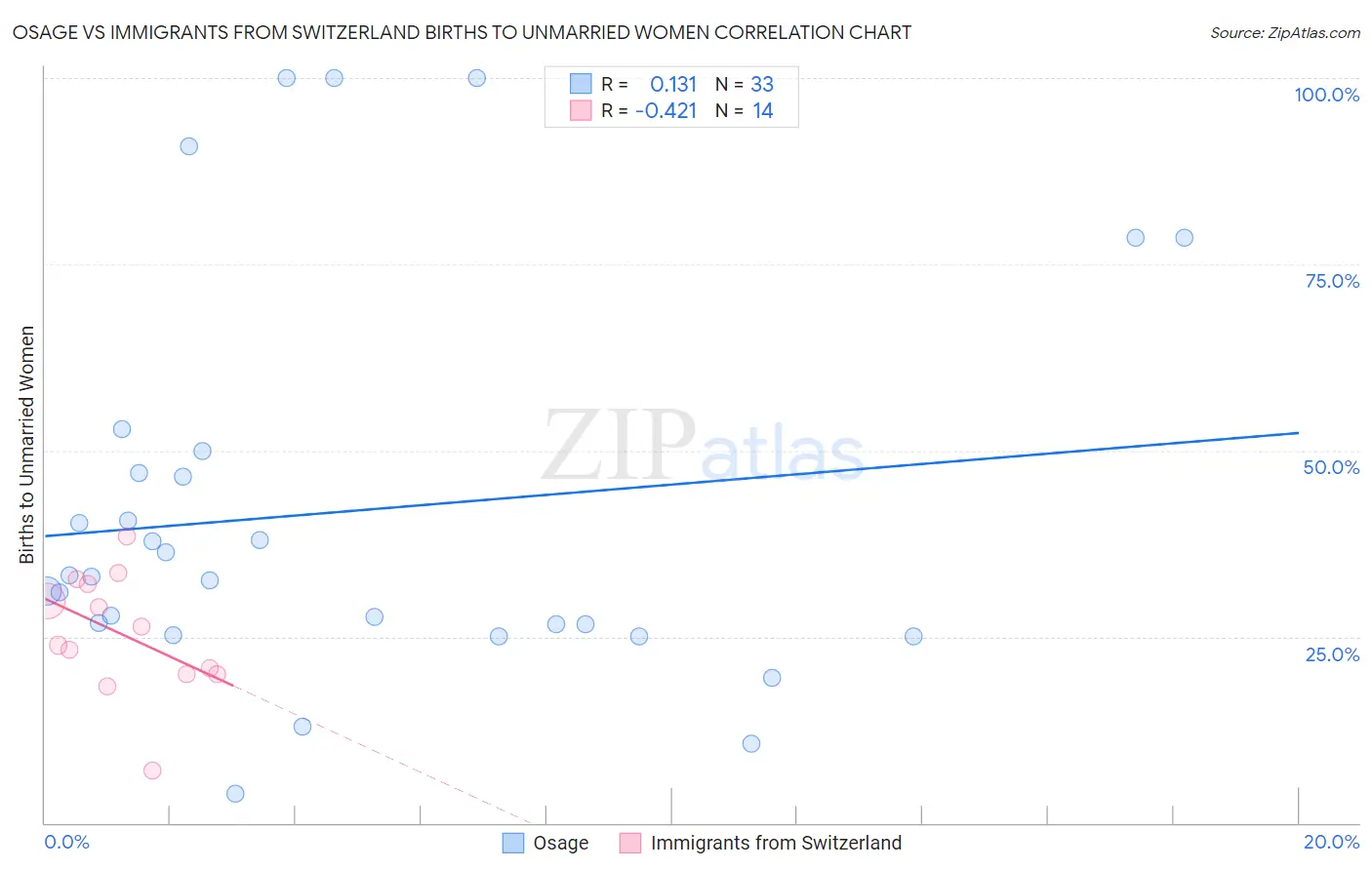Image resolution: width=1372 pixels, height=870 pixels.
Task: Click the rightmost blue point near 78%
Action: tap(1185, 238)
